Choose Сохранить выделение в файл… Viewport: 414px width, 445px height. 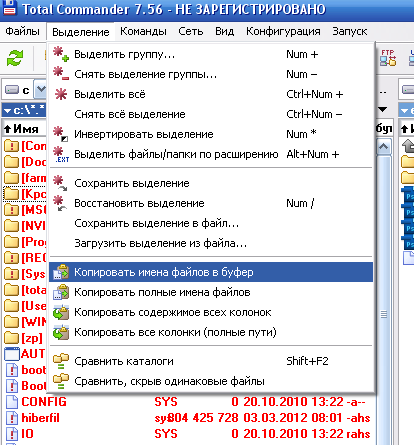[211, 223]
